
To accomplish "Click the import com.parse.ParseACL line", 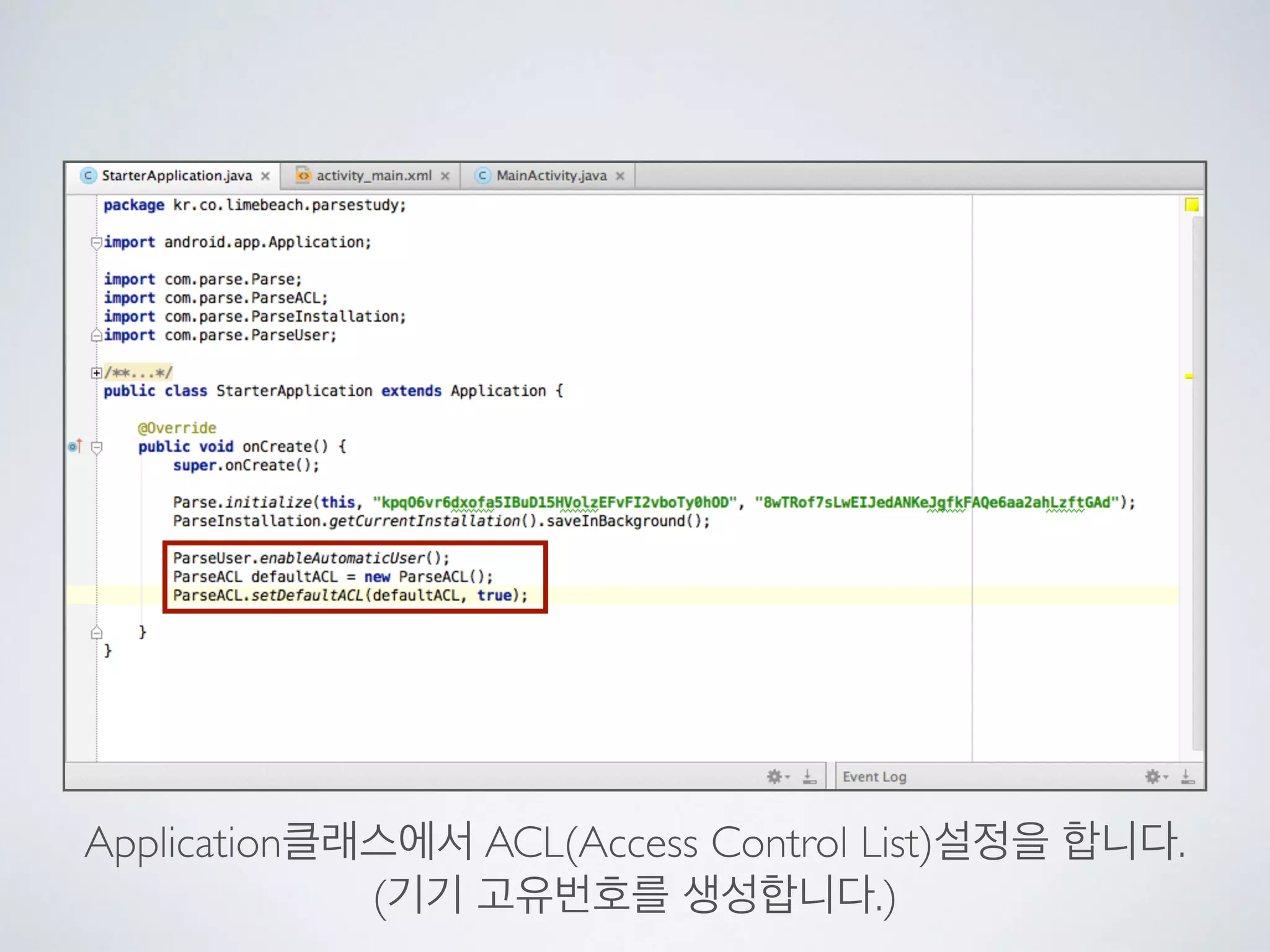I will click(216, 298).
